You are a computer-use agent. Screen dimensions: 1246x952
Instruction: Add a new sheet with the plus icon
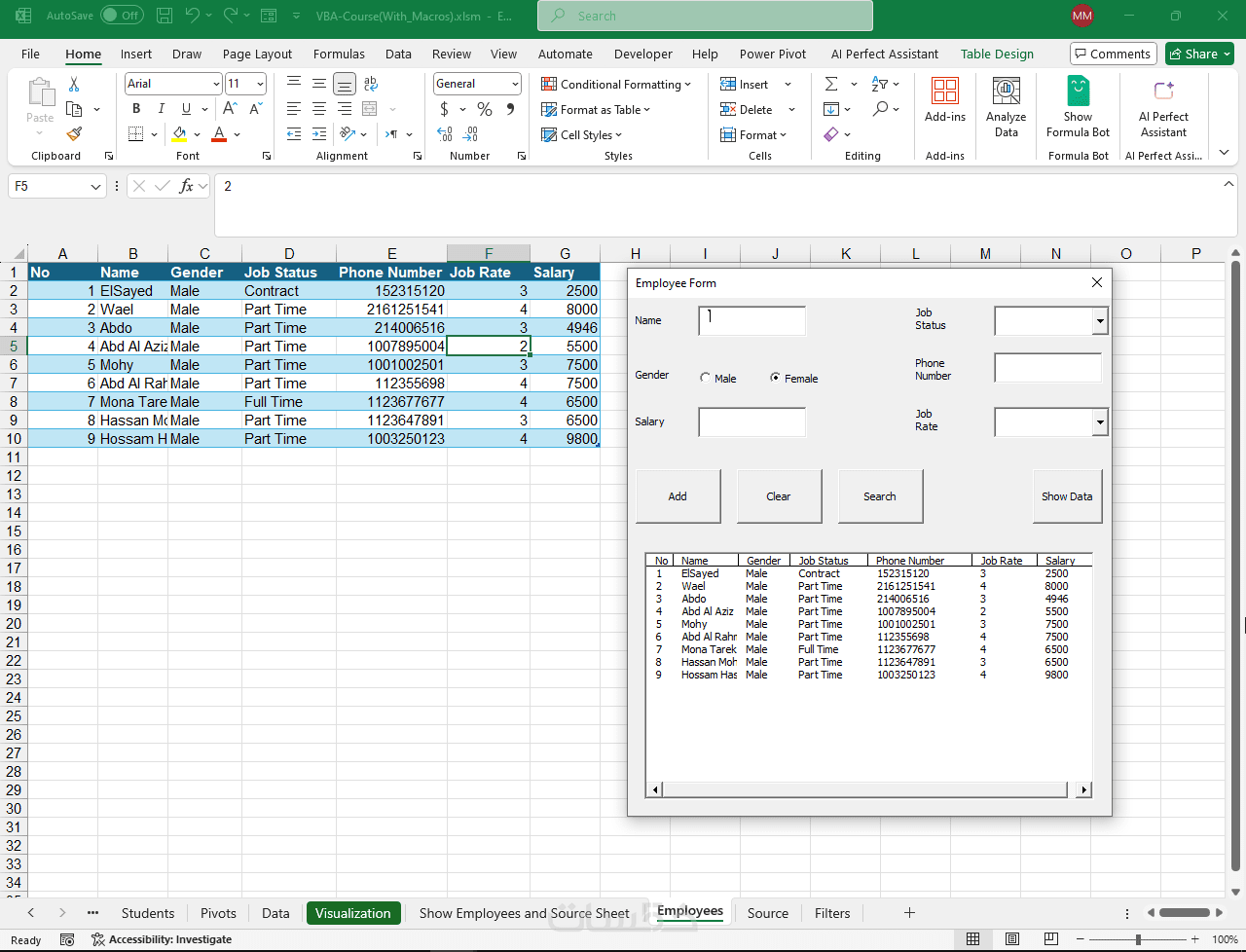click(x=909, y=913)
